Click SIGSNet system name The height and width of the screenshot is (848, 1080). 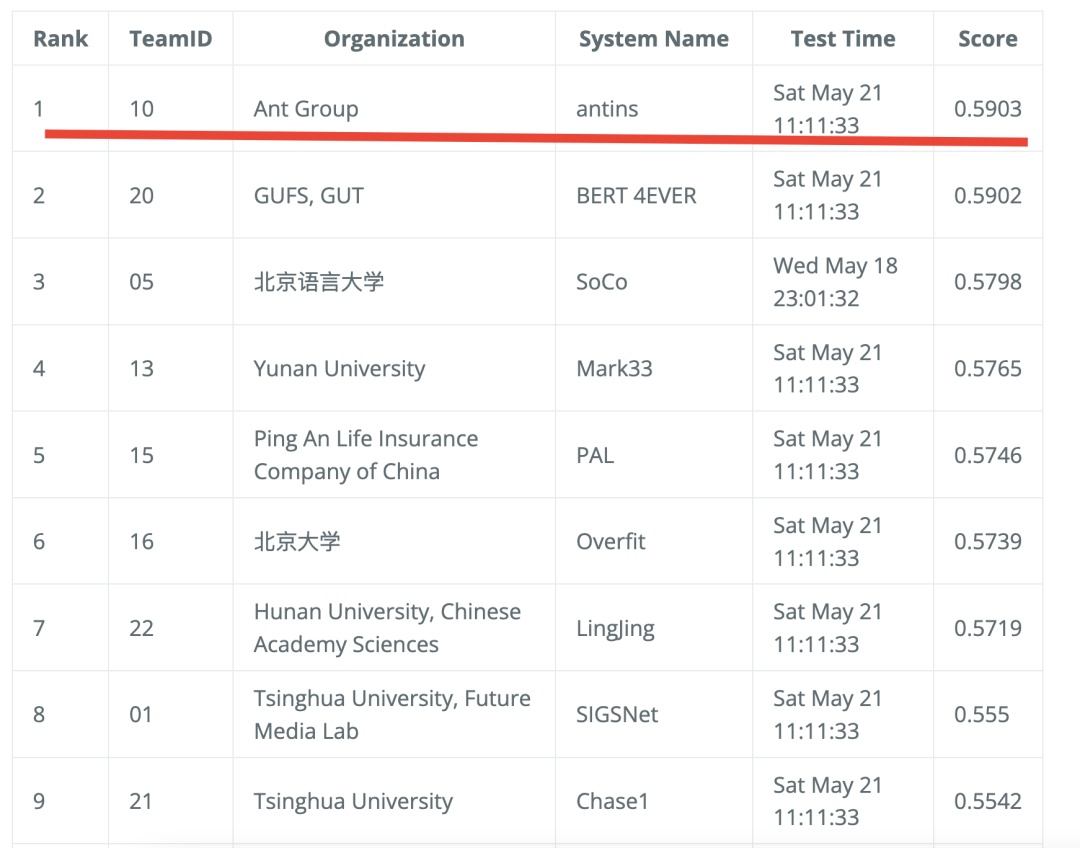coord(616,714)
